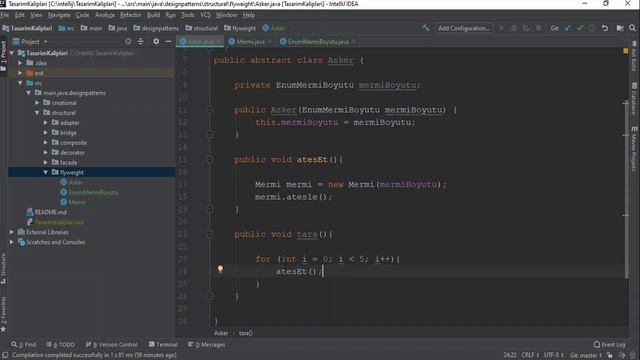Open the CRLF line separator dropdown
The height and width of the screenshot is (360, 640).
pos(530,355)
